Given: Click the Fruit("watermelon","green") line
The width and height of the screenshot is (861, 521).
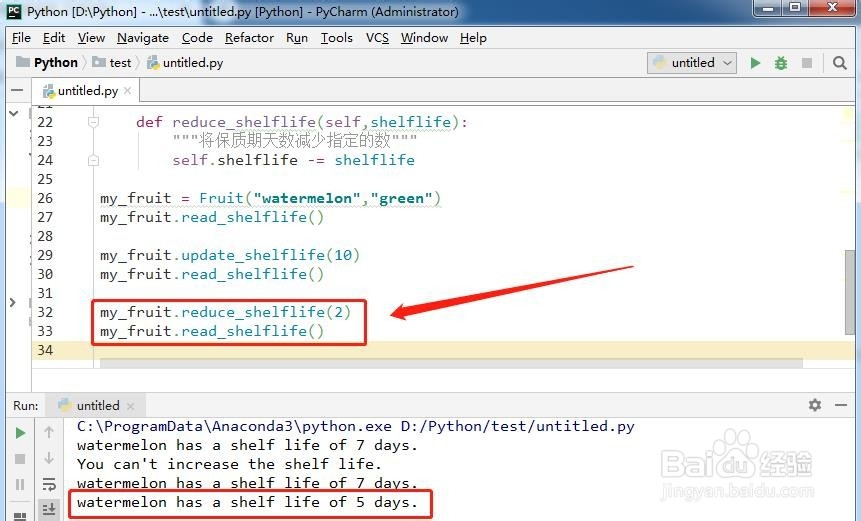Looking at the screenshot, I should click(270, 198).
